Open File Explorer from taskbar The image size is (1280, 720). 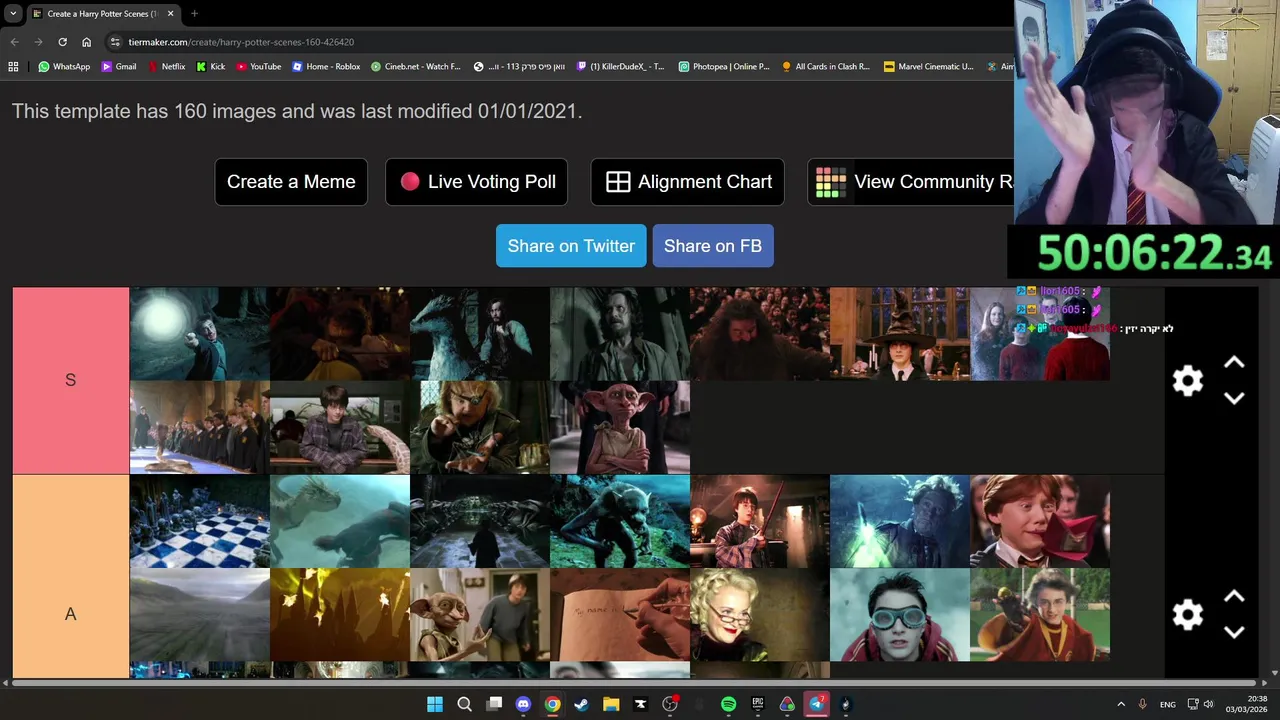[611, 704]
